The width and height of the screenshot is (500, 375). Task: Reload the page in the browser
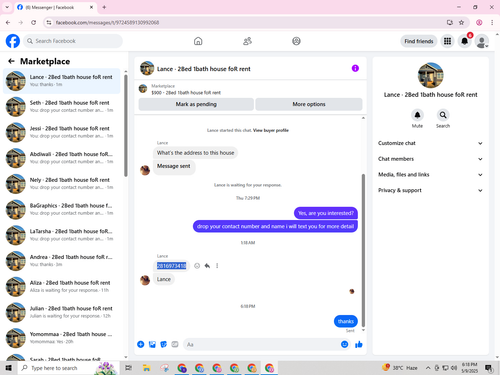33,22
